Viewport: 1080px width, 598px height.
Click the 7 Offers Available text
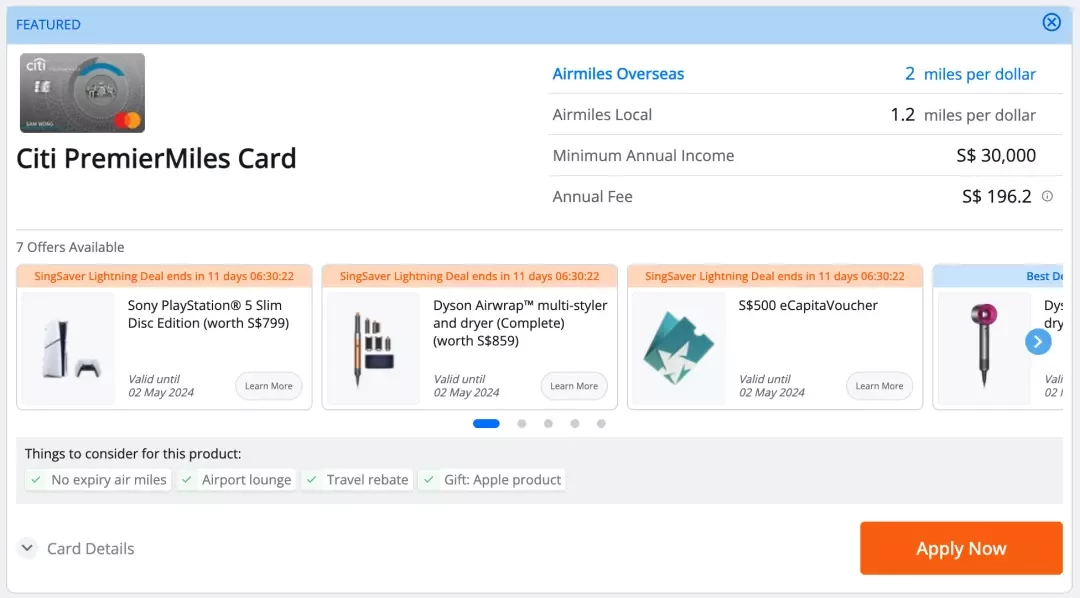[x=70, y=247]
